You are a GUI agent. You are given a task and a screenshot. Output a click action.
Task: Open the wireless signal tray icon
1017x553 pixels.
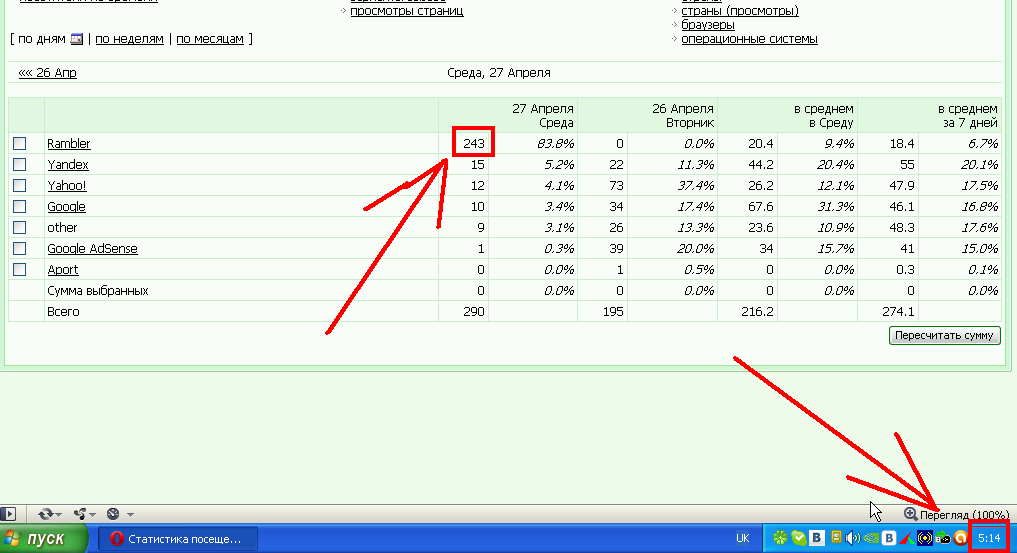925,538
